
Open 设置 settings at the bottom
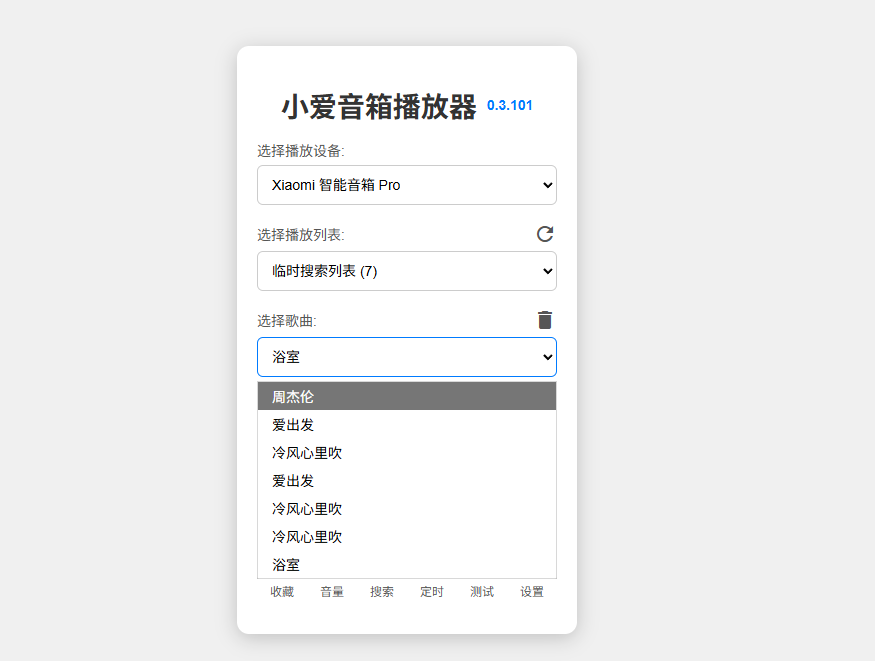click(x=532, y=592)
